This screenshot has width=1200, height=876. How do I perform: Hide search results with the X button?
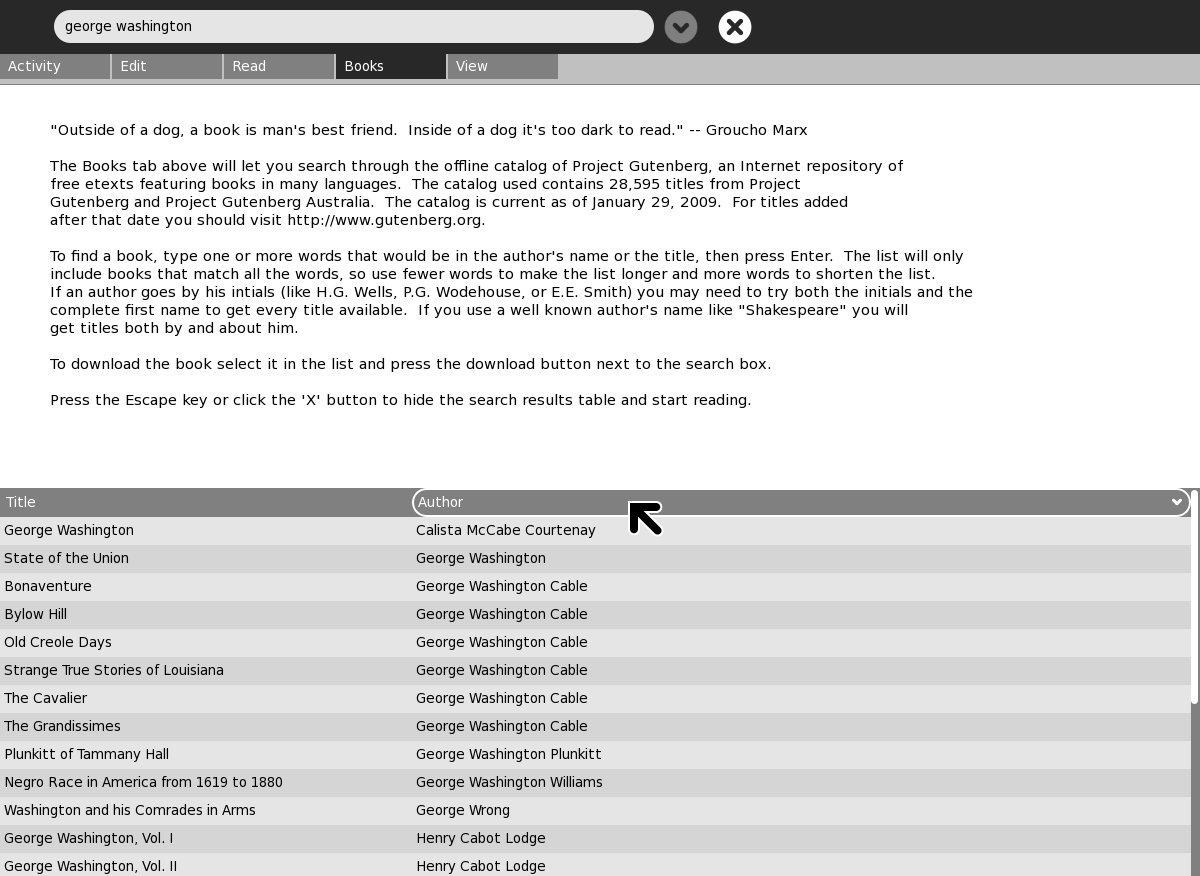pyautogui.click(x=735, y=27)
